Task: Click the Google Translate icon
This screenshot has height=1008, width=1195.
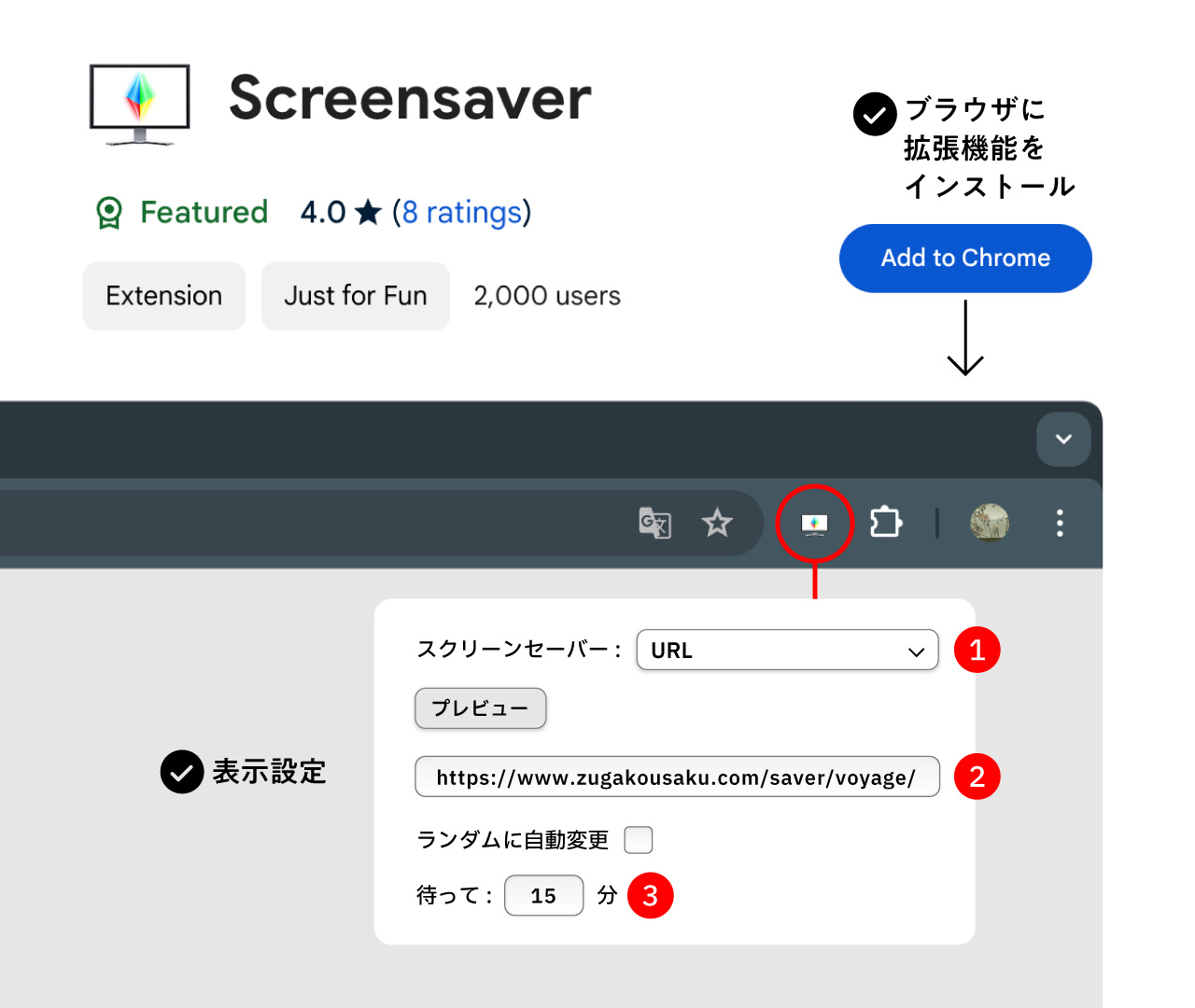Action: (x=654, y=523)
